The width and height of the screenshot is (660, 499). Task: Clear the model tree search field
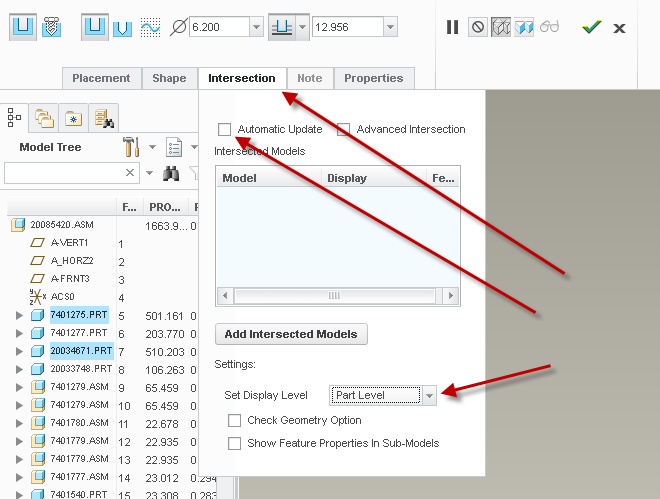pos(130,173)
